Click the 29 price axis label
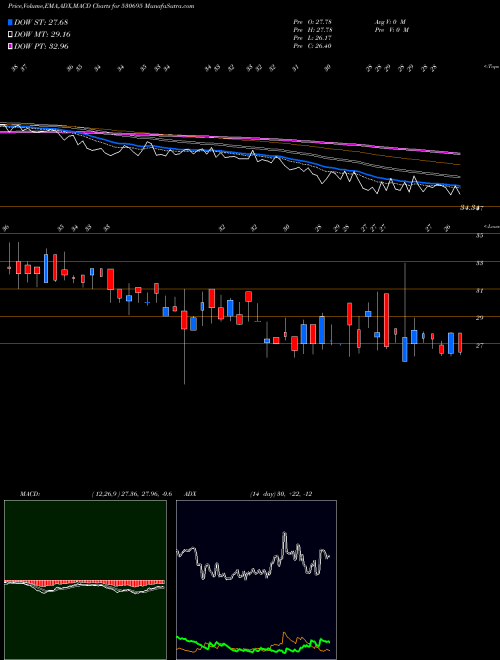This screenshot has height=660, width=500. coord(479,318)
